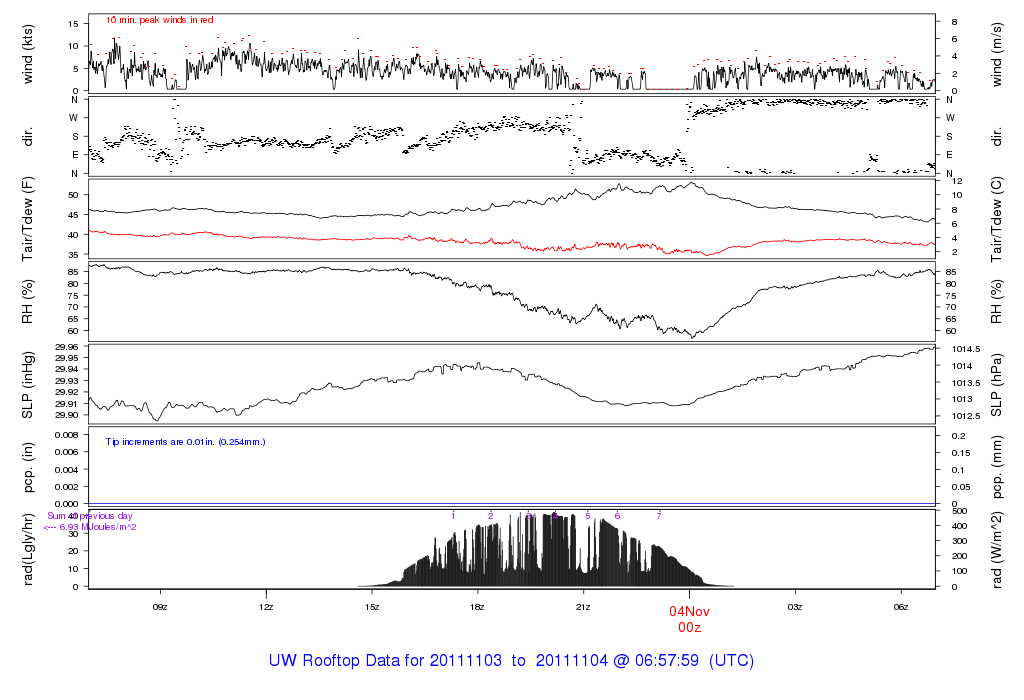Click the 09z time axis tick label
Screen dimensions: 1024x700
[160, 607]
